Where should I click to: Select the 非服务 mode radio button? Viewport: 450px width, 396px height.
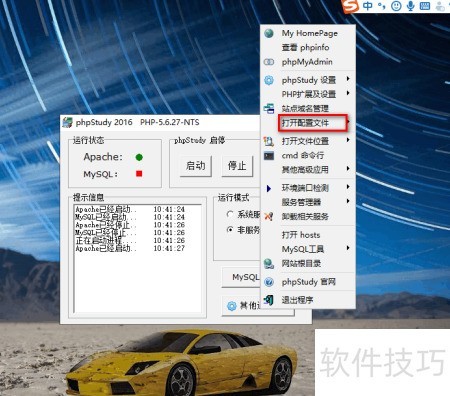[230, 229]
